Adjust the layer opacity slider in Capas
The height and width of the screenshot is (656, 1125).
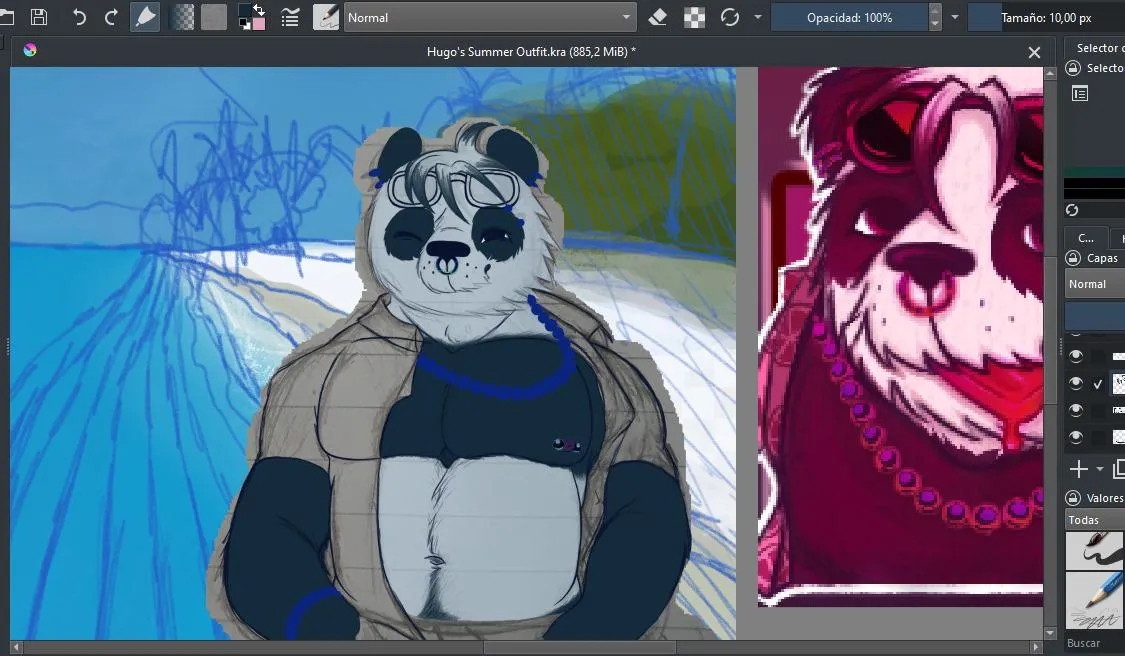pyautogui.click(x=1095, y=317)
